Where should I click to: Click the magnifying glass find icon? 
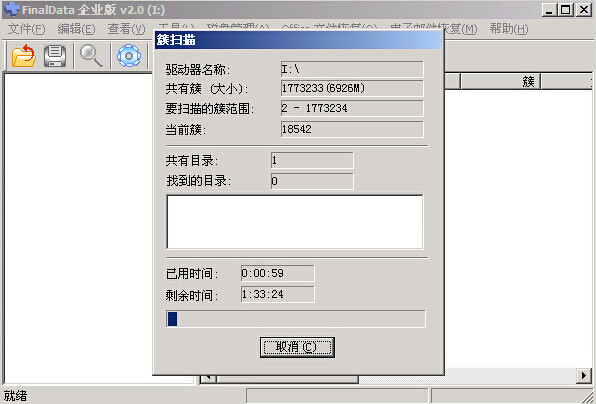91,56
